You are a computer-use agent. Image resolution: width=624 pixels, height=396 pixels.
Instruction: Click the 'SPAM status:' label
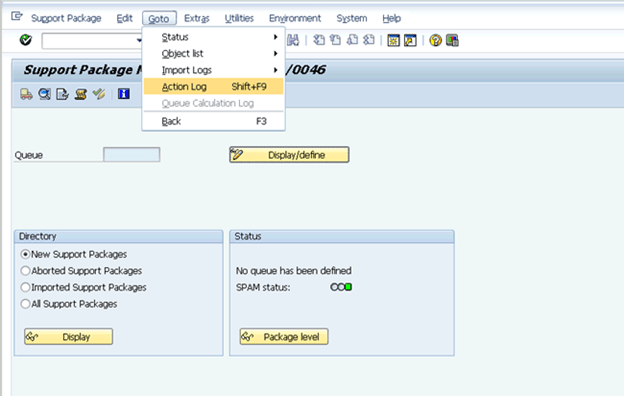click(x=263, y=287)
